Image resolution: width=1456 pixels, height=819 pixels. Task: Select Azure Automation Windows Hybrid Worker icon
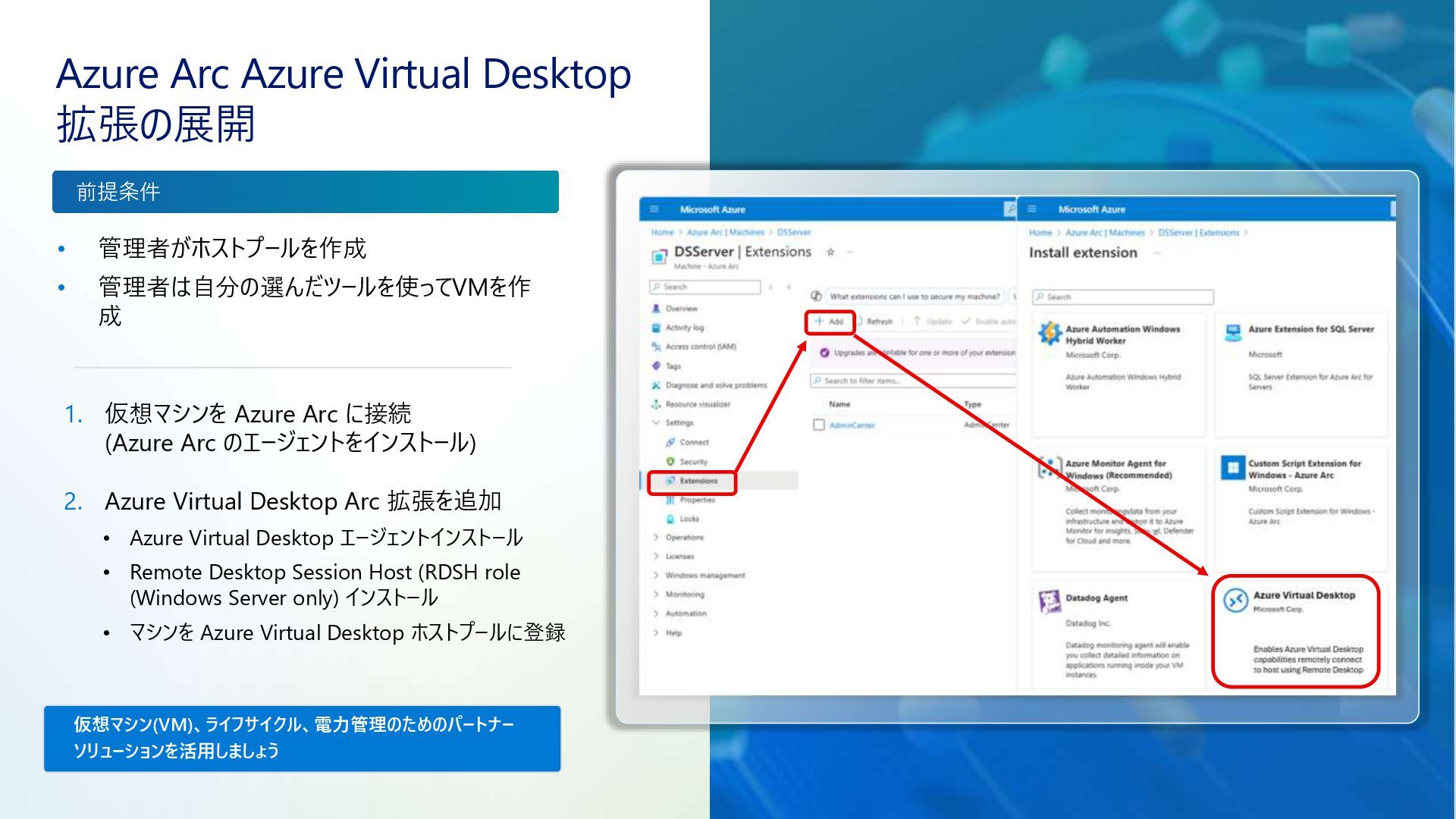tap(1050, 332)
